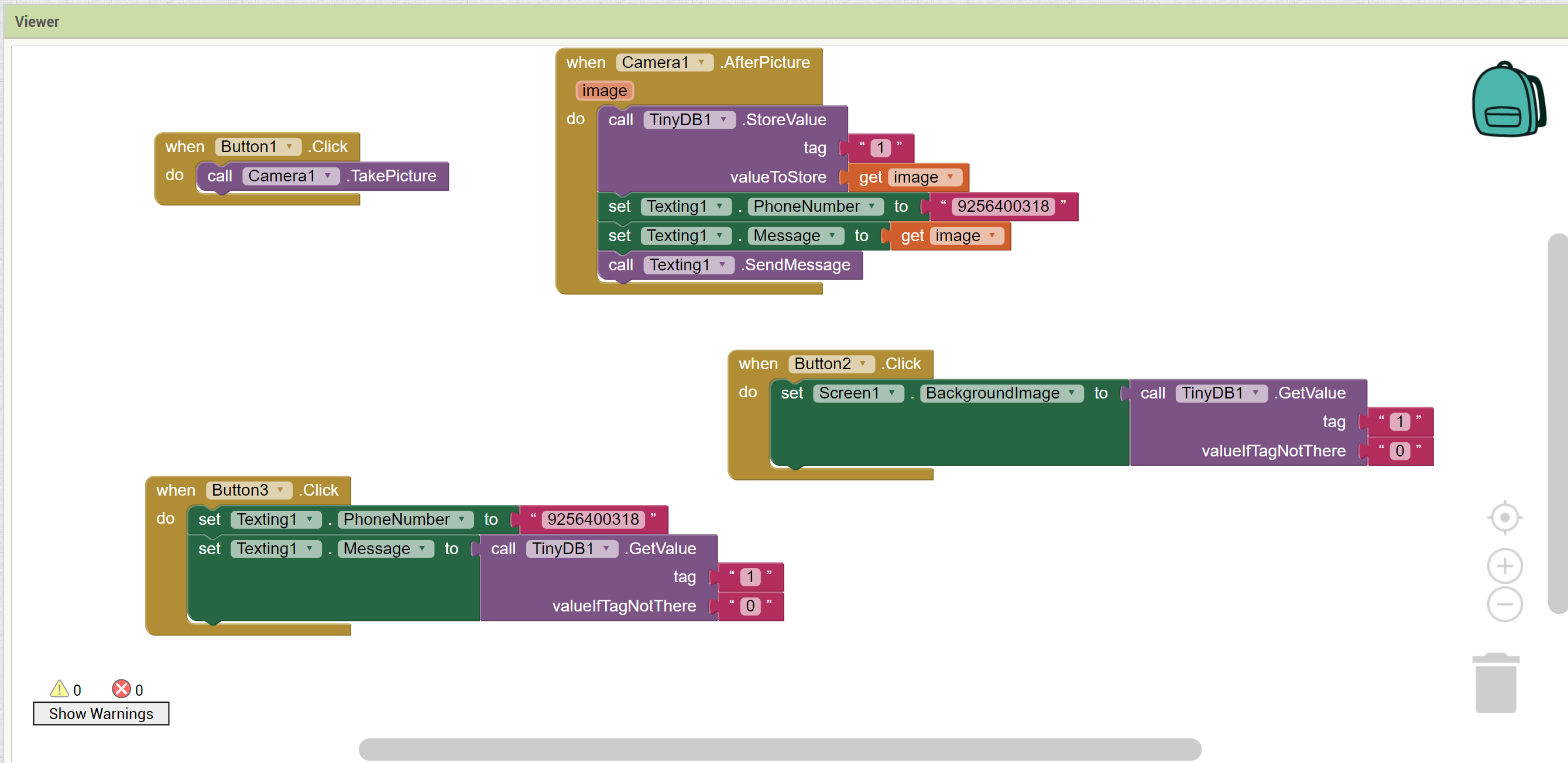
Task: Edit phone number text in Button3 block
Action: 592,519
